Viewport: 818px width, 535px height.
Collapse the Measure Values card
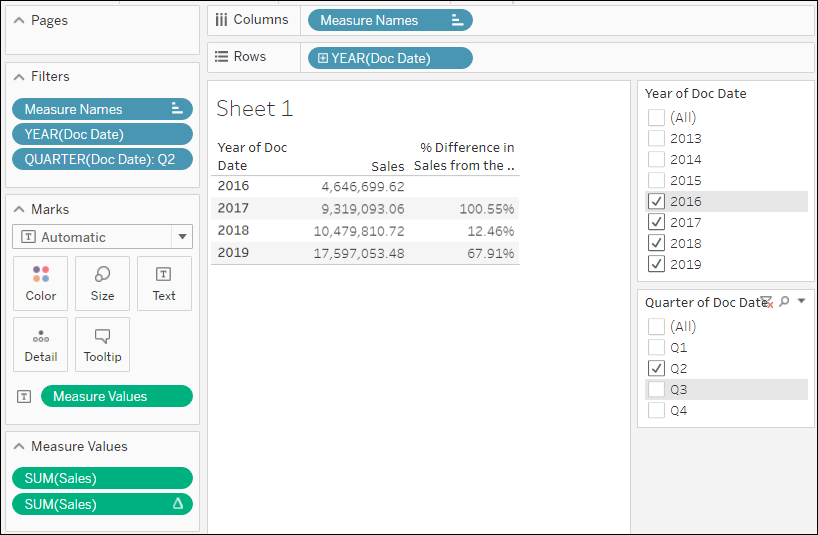(18, 446)
